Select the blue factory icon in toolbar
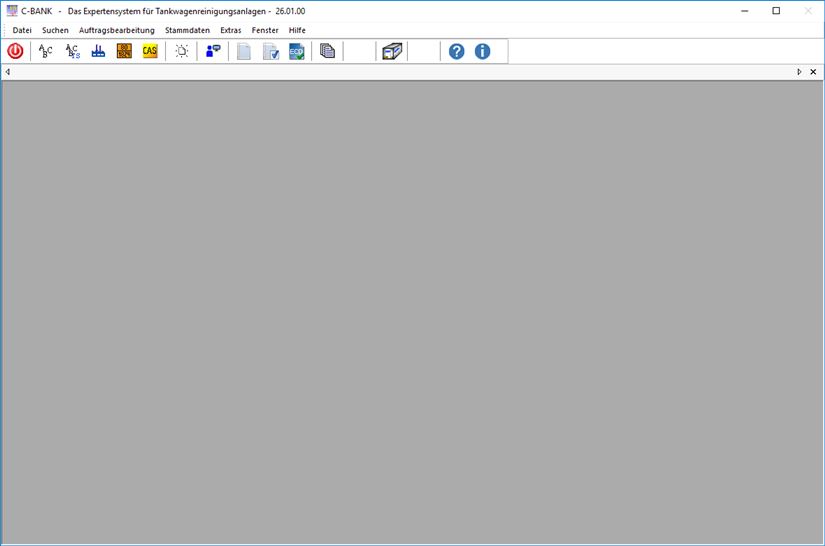The image size is (825, 546). pos(98,51)
